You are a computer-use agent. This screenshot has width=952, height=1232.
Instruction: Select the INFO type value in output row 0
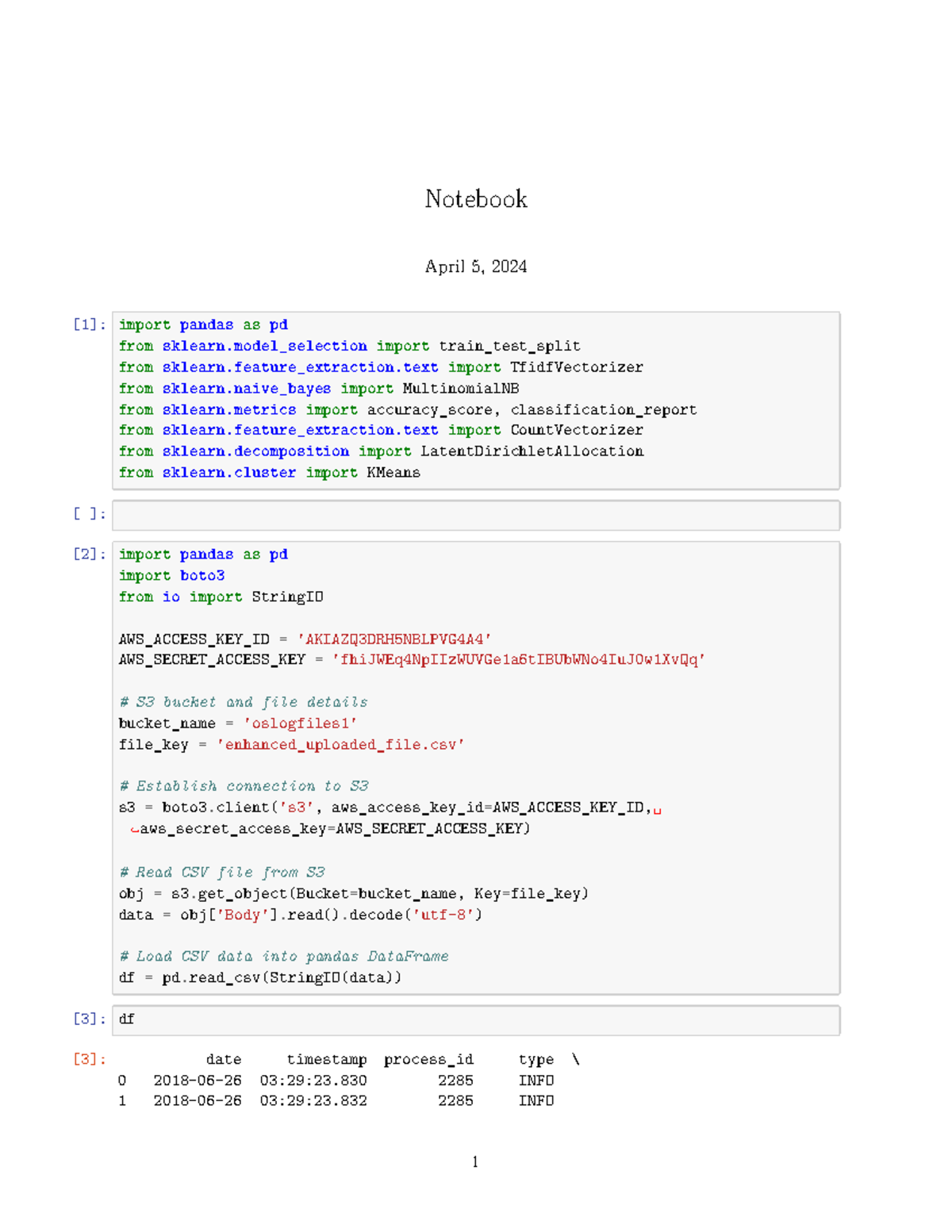(535, 1080)
